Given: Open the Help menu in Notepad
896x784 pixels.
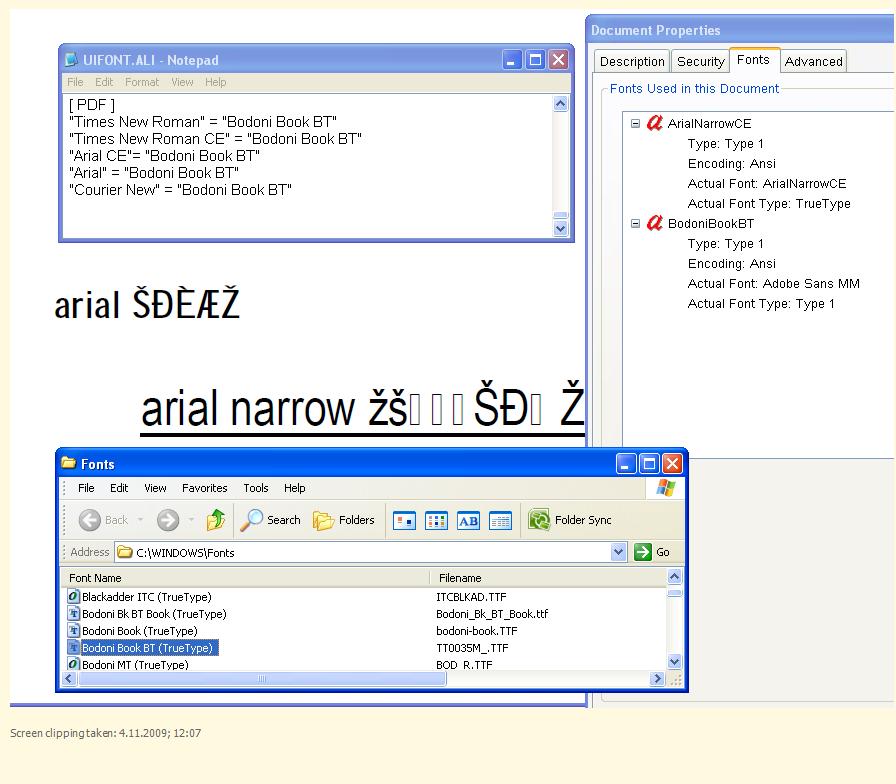Looking at the screenshot, I should pyautogui.click(x=215, y=82).
